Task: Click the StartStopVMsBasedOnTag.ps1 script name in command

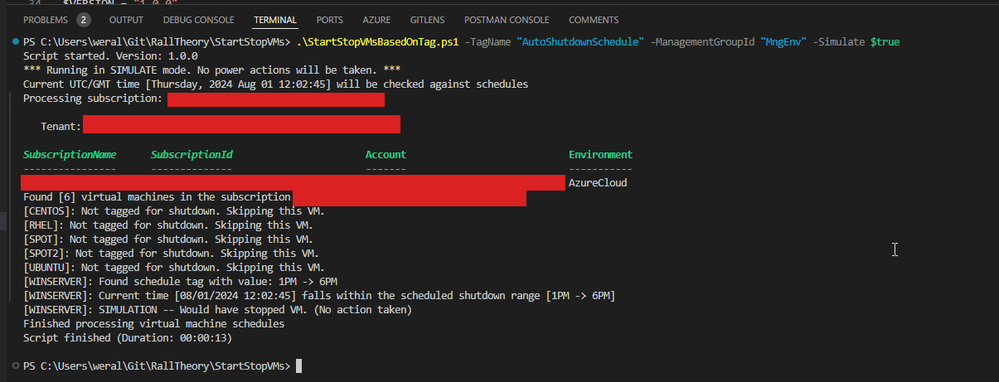Action: point(378,42)
